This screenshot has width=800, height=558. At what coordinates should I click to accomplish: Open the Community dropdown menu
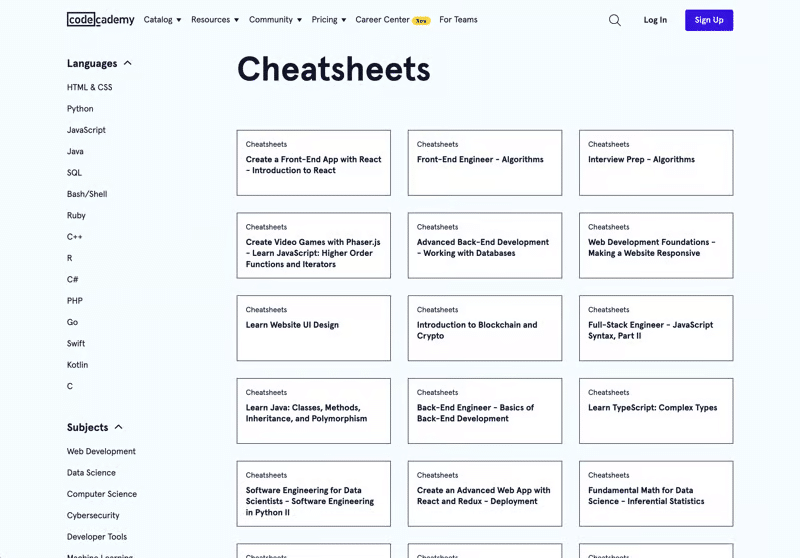275,20
